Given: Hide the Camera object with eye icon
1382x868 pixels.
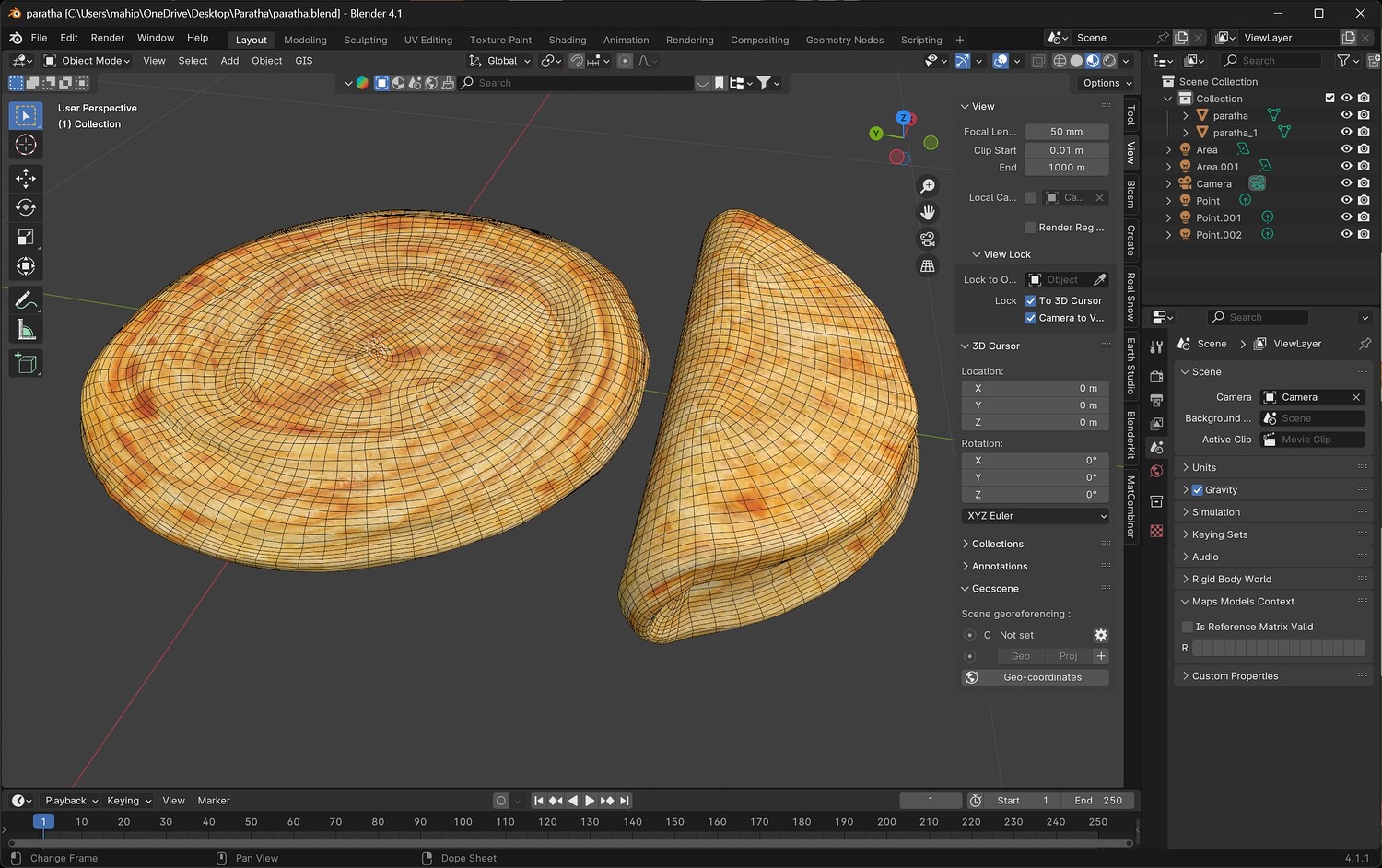Looking at the screenshot, I should click(x=1346, y=183).
